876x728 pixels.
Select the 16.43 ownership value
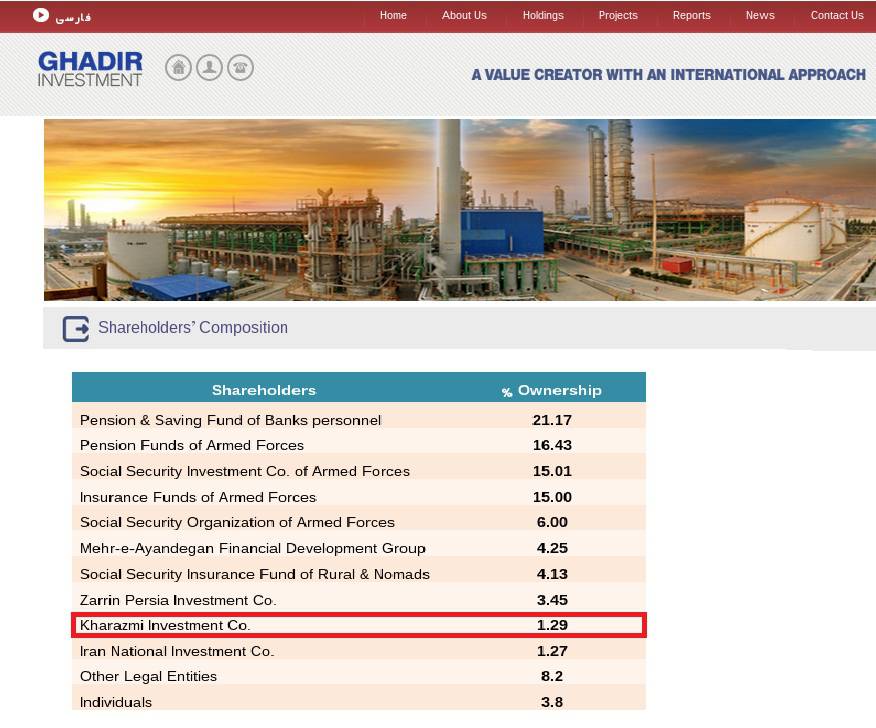click(x=552, y=445)
